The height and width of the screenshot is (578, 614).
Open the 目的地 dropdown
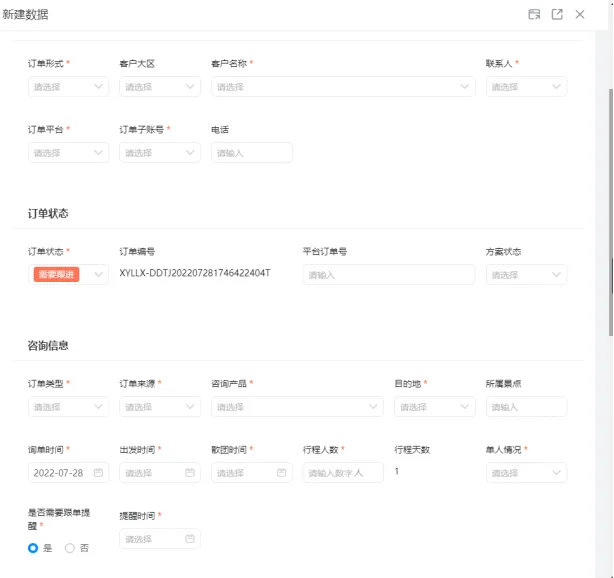tap(435, 406)
